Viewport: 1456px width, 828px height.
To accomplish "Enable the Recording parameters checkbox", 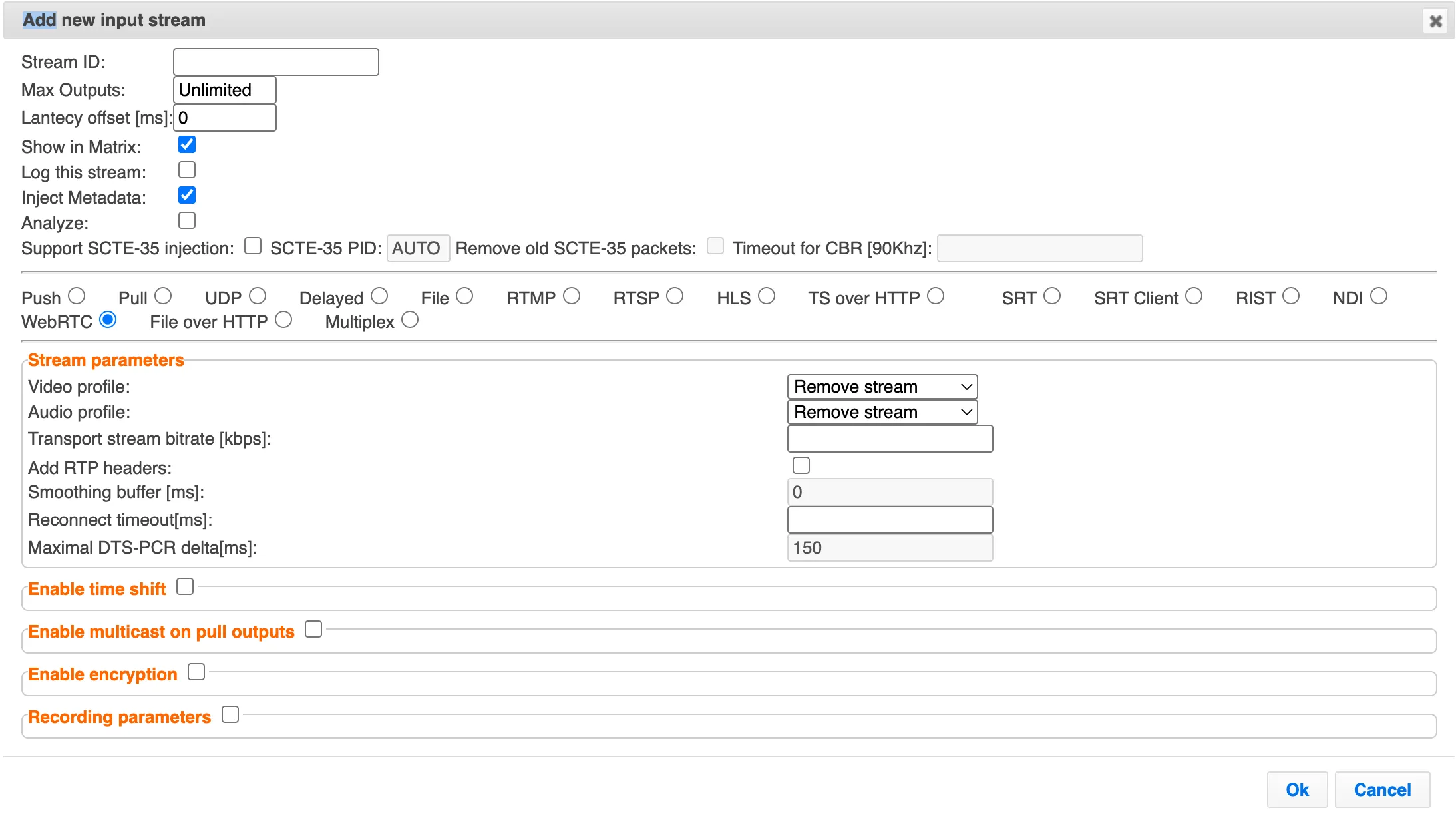I will pos(230,714).
